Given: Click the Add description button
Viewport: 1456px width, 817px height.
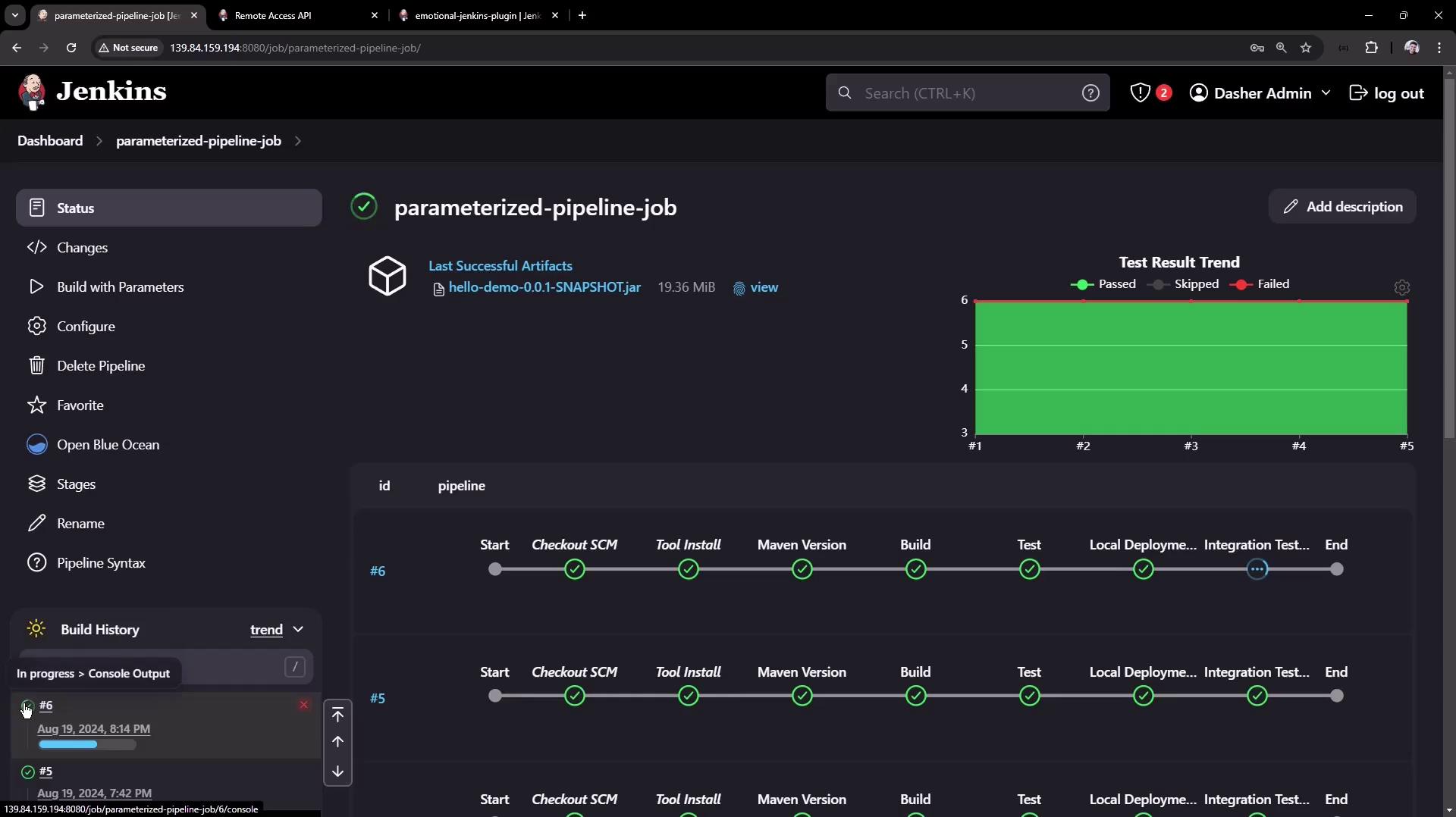Looking at the screenshot, I should [1342, 207].
